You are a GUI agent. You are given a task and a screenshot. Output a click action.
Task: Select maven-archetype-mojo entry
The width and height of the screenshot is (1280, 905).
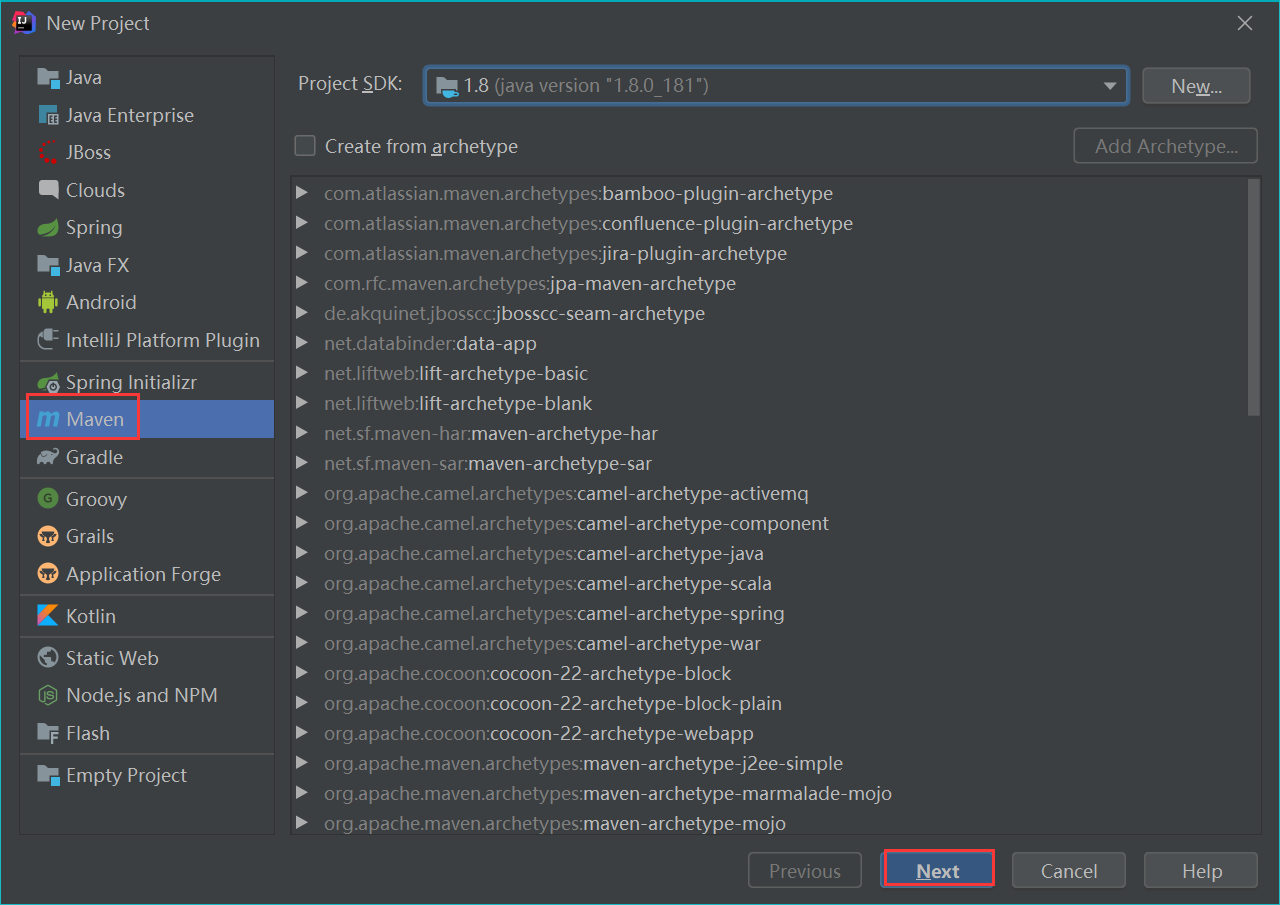[555, 823]
